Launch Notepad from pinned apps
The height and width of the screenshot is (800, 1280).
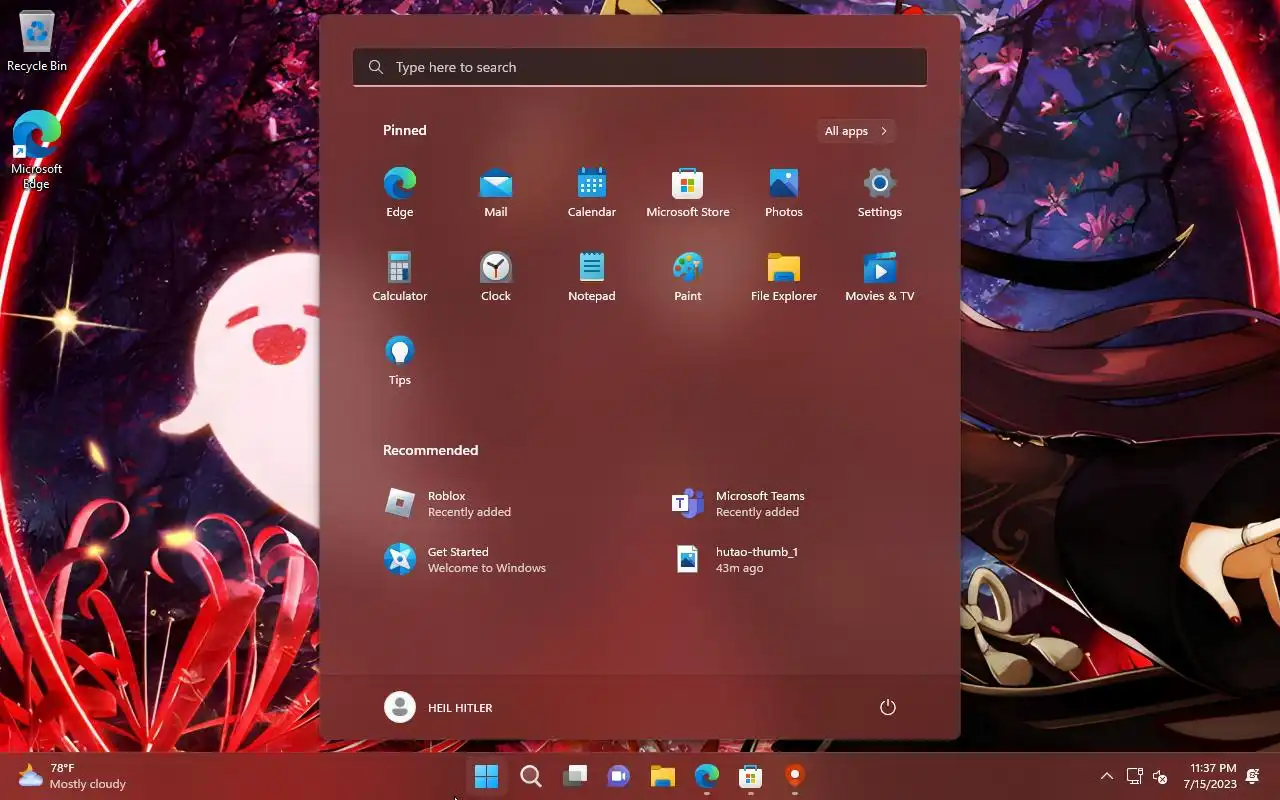pyautogui.click(x=592, y=277)
